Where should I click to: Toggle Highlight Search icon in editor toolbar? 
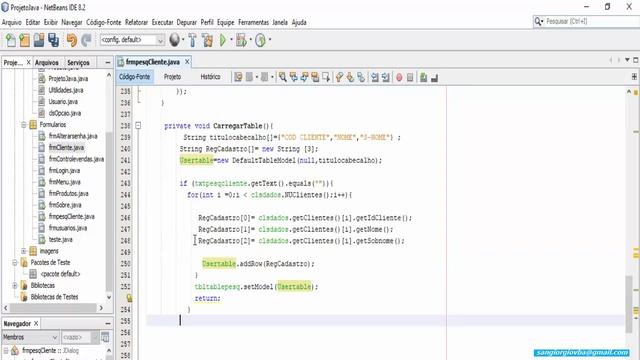(x=315, y=77)
